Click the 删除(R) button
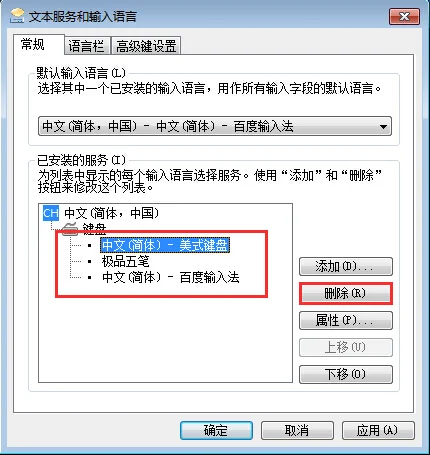430x455 pixels. [346, 293]
